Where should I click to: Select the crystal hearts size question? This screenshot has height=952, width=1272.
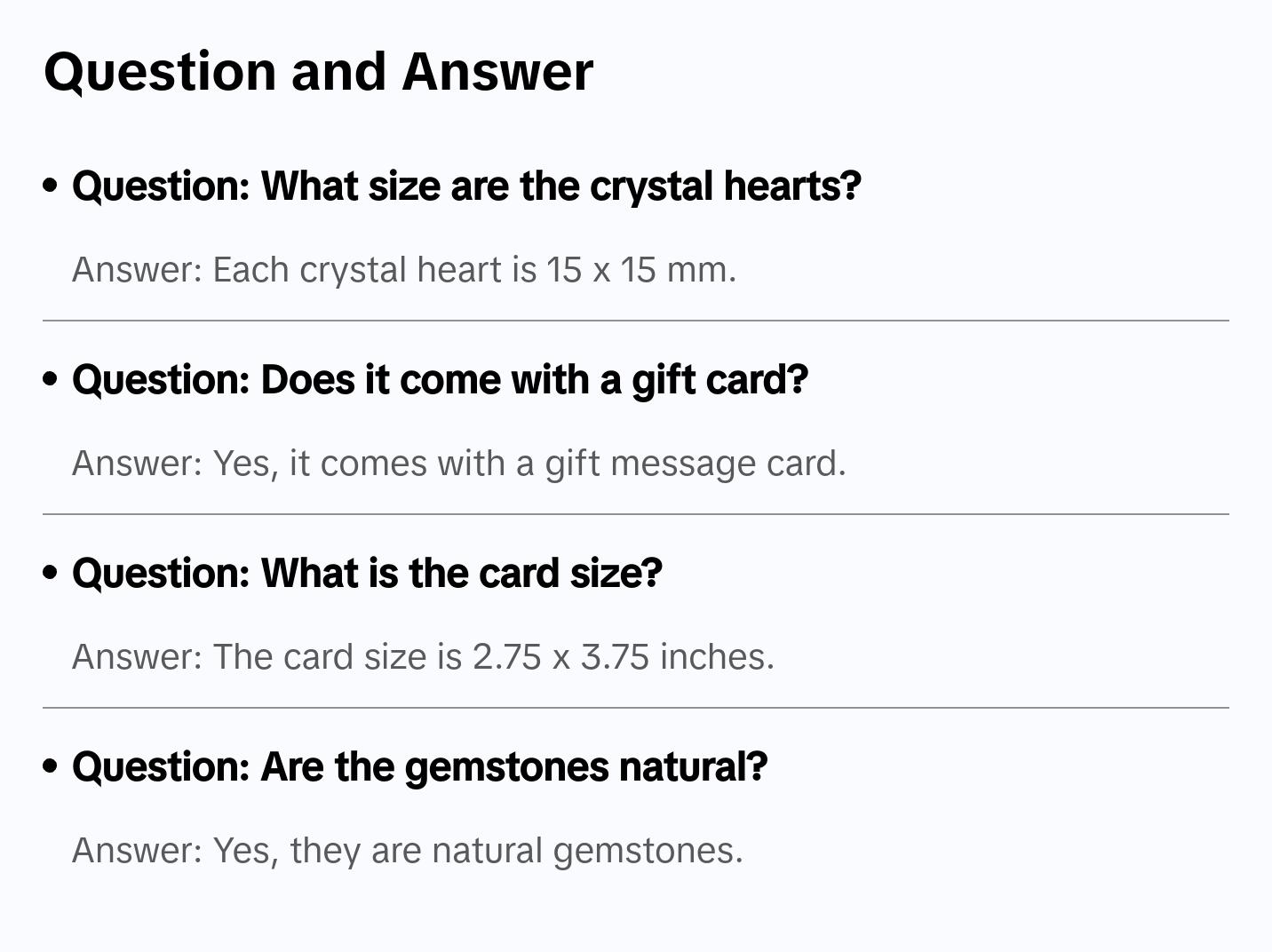466,186
